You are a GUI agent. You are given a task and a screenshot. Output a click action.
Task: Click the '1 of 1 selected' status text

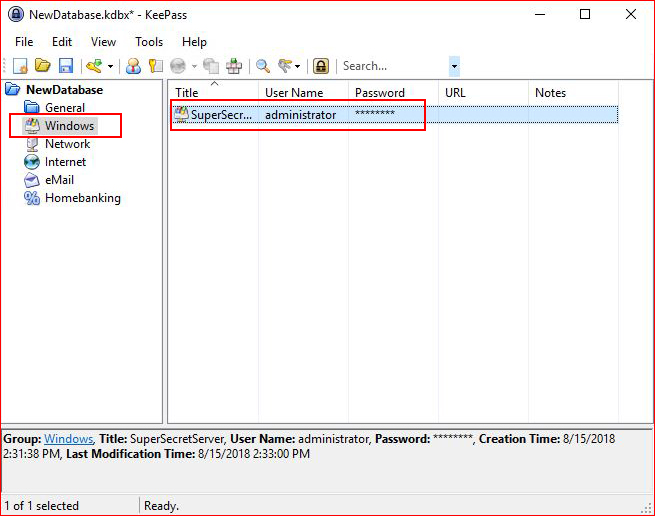(x=41, y=506)
